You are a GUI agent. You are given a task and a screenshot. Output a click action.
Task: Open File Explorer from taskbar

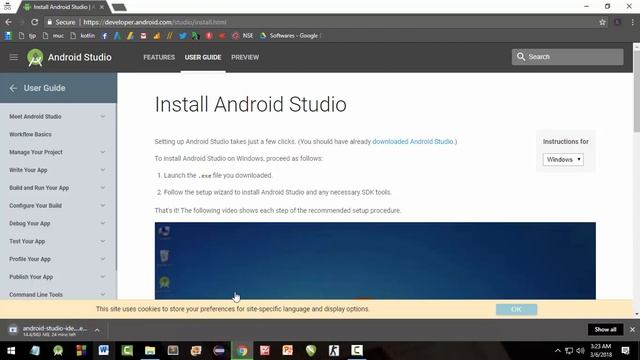(150, 351)
